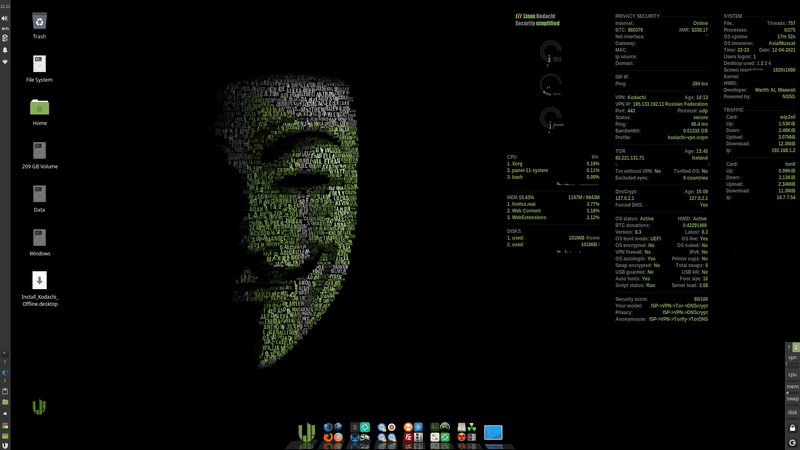Open the clipboard manager panel icon

point(5,38)
